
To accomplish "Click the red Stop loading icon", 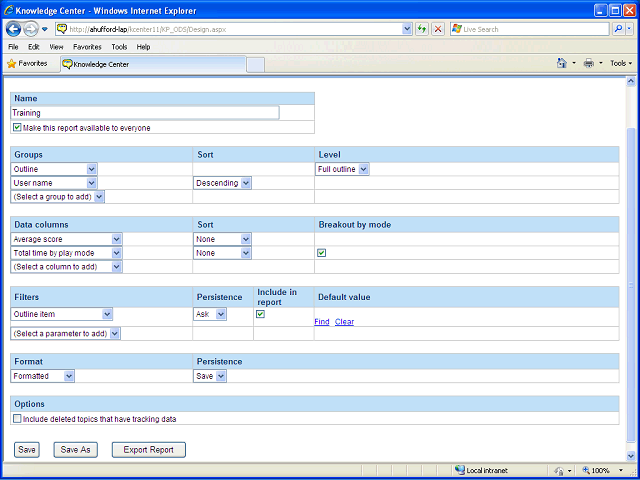I will click(x=438, y=29).
